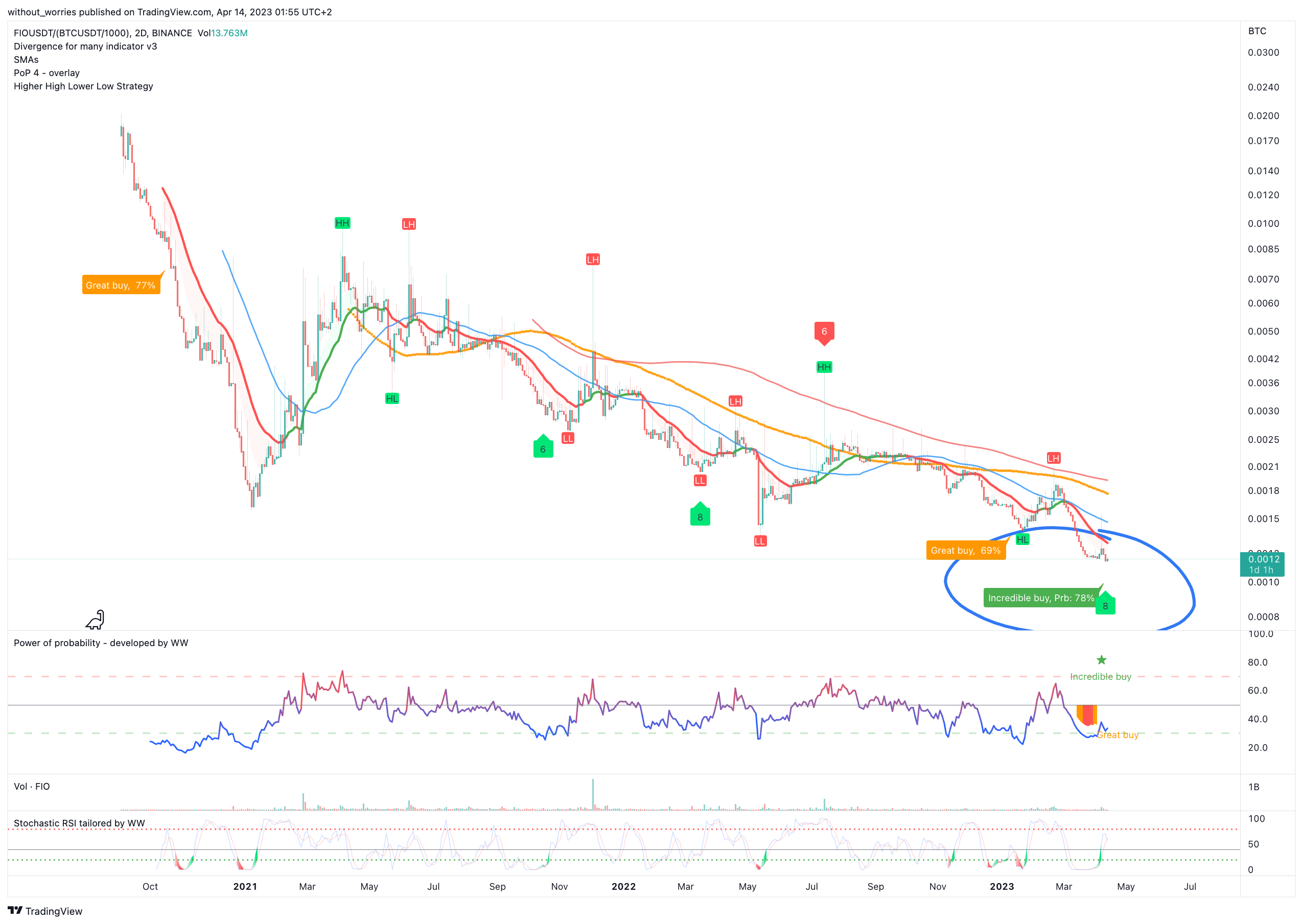This screenshot has width=1303, height=924.
Task: Click the 0.0100 price axis value
Action: [x=1264, y=224]
